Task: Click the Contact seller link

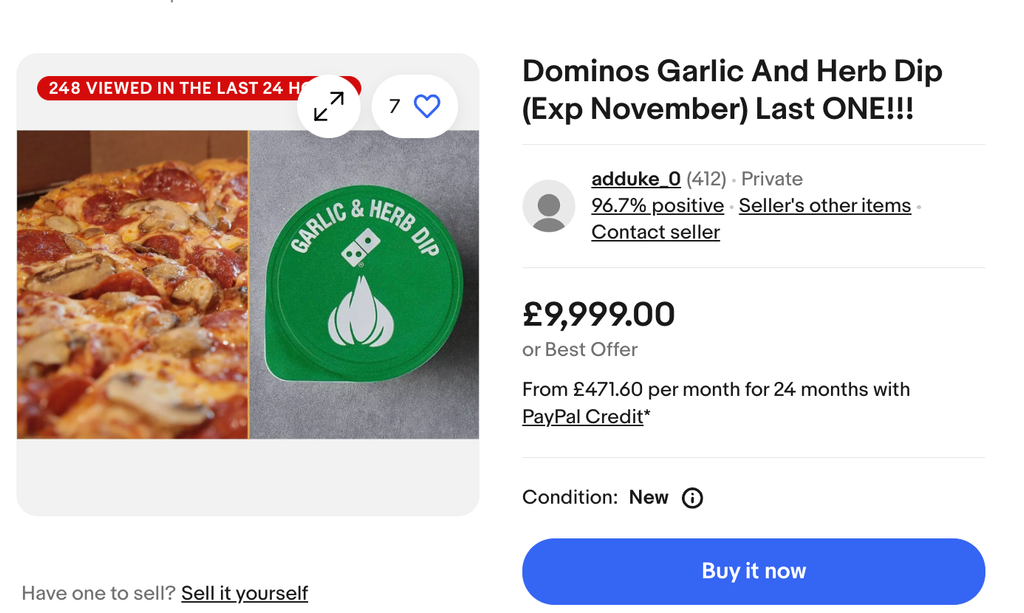Action: [x=655, y=232]
